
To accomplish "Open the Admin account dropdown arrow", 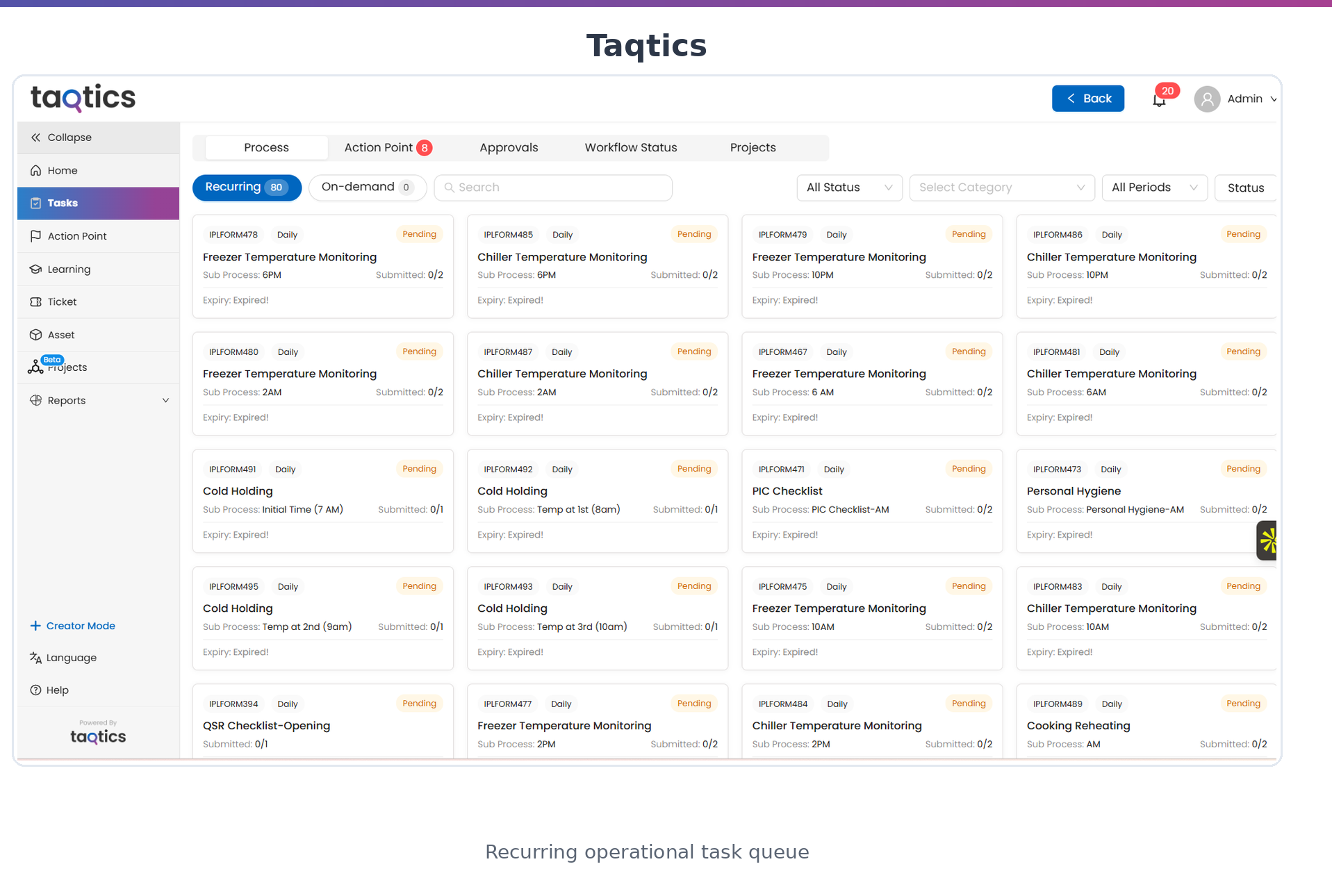I will [1273, 99].
